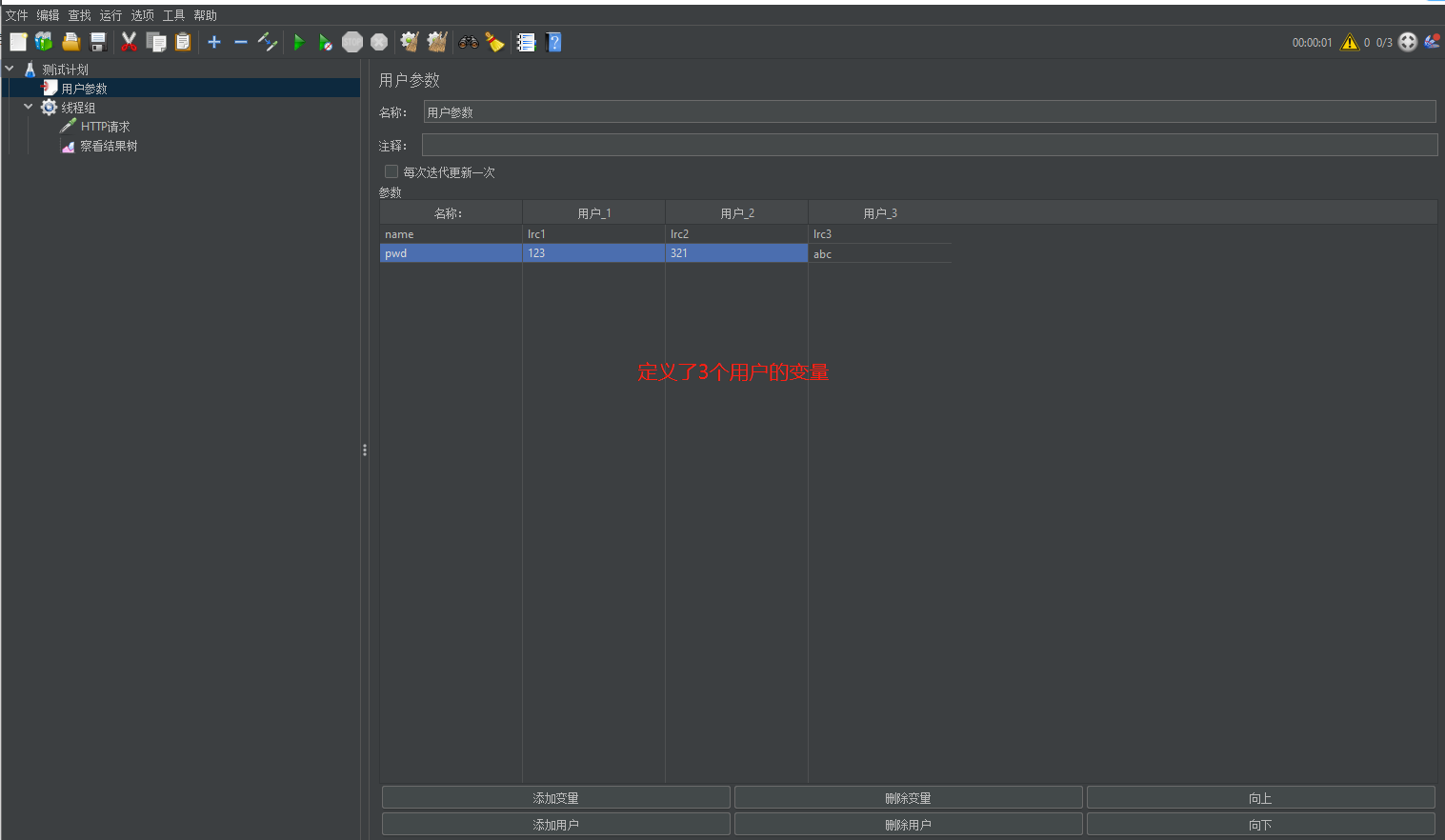The height and width of the screenshot is (840, 1445).
Task: Select HTTP请求 in the tree
Action: pos(106,127)
